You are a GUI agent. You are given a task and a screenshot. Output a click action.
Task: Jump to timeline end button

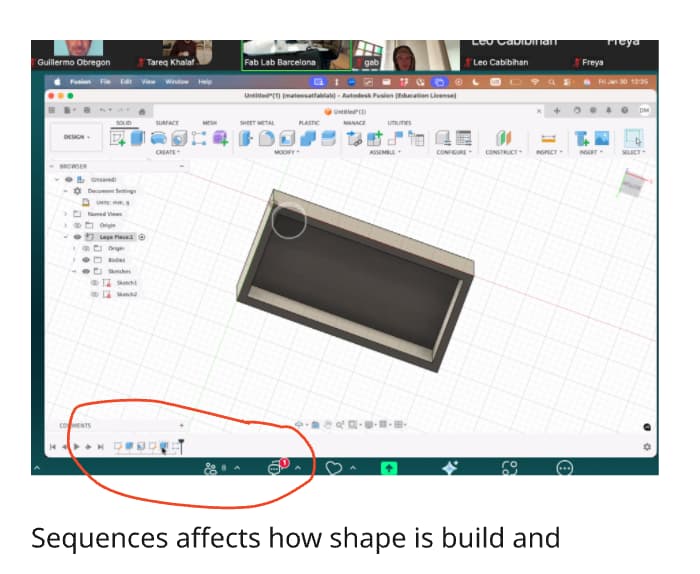[101, 447]
